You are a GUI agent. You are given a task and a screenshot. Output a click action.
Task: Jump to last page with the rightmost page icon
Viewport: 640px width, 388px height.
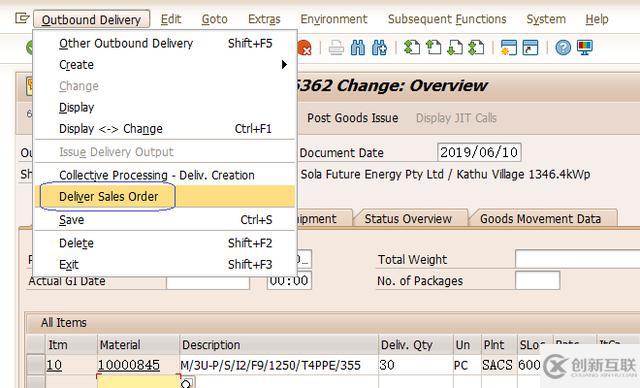[x=476, y=48]
